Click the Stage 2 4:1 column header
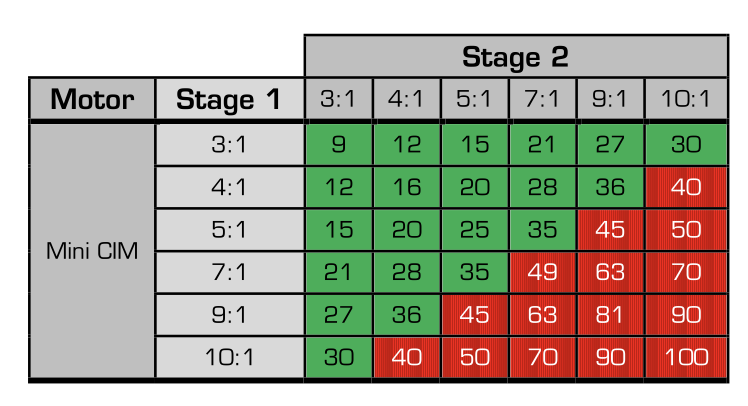The height and width of the screenshot is (406, 748). [x=406, y=99]
